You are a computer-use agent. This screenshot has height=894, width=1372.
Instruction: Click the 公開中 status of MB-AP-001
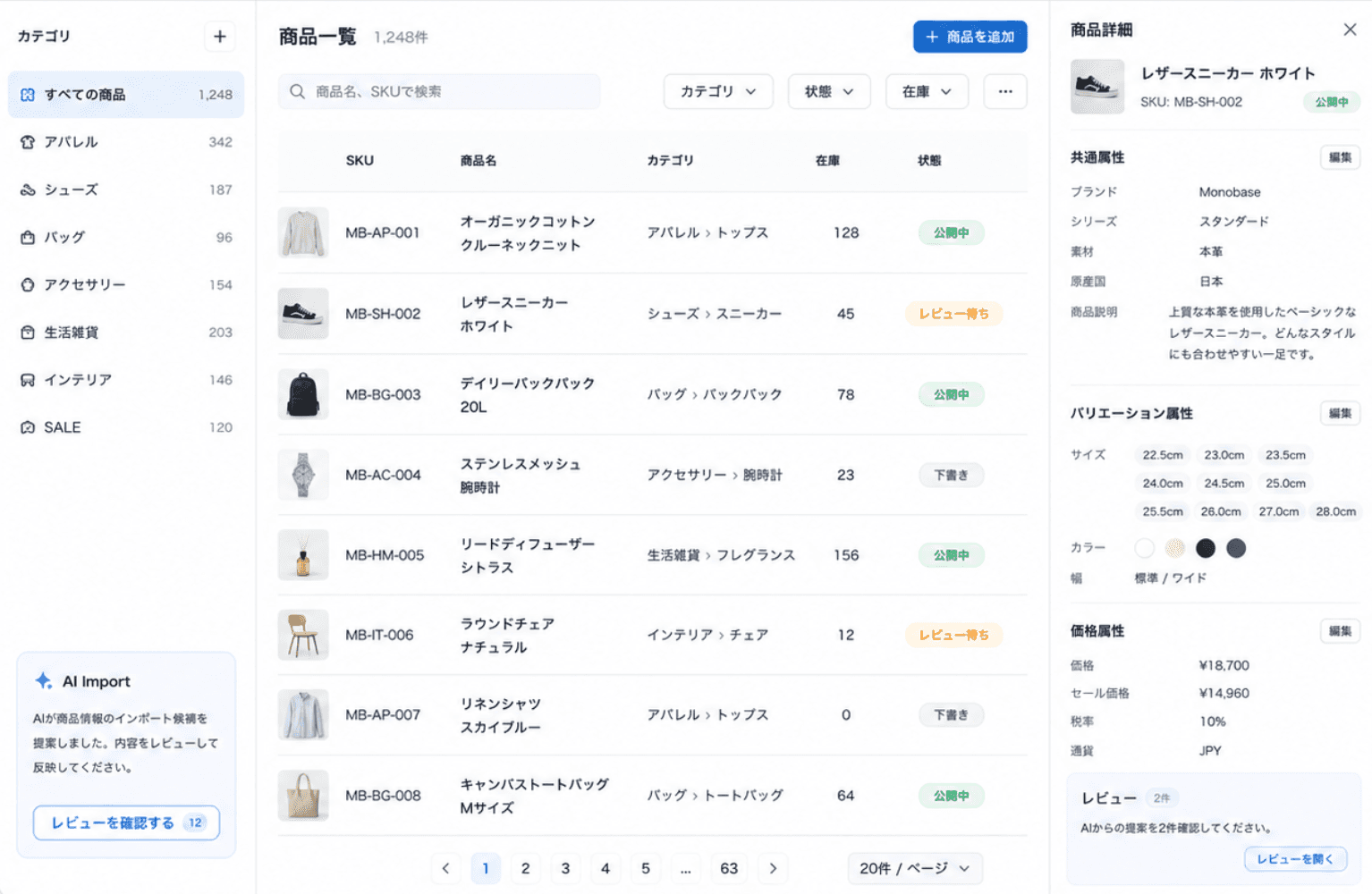[951, 232]
